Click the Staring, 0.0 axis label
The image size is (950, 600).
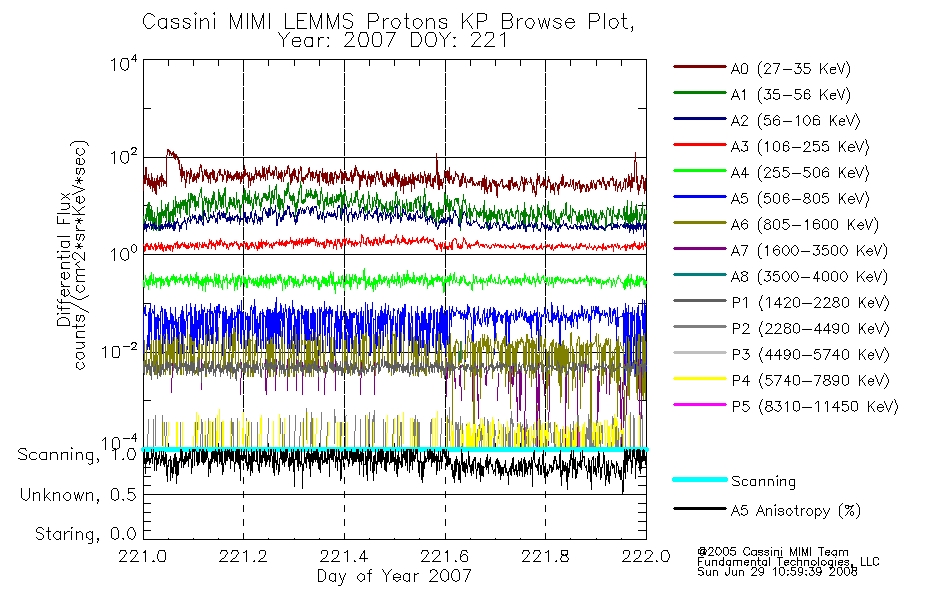pyautogui.click(x=85, y=535)
